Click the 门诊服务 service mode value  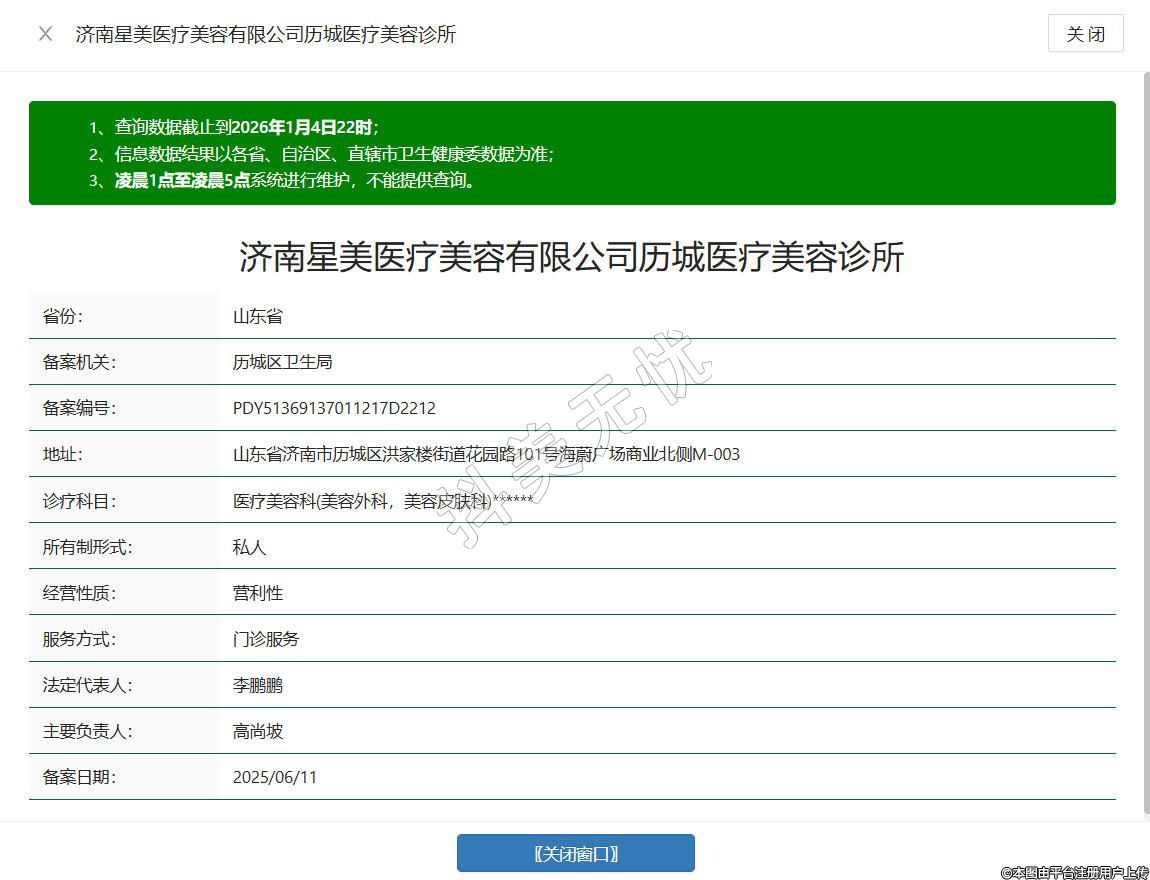coord(266,639)
